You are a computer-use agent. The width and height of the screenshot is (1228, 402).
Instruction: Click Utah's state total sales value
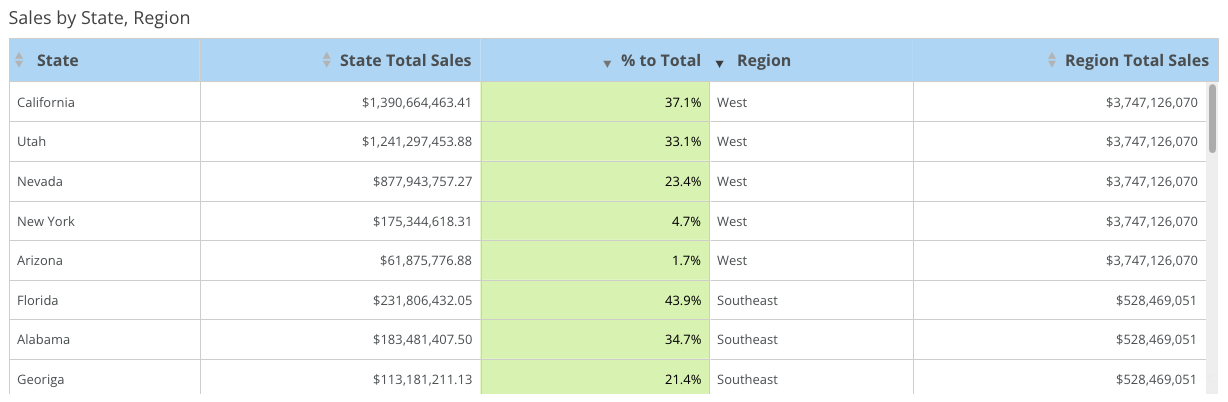(416, 142)
